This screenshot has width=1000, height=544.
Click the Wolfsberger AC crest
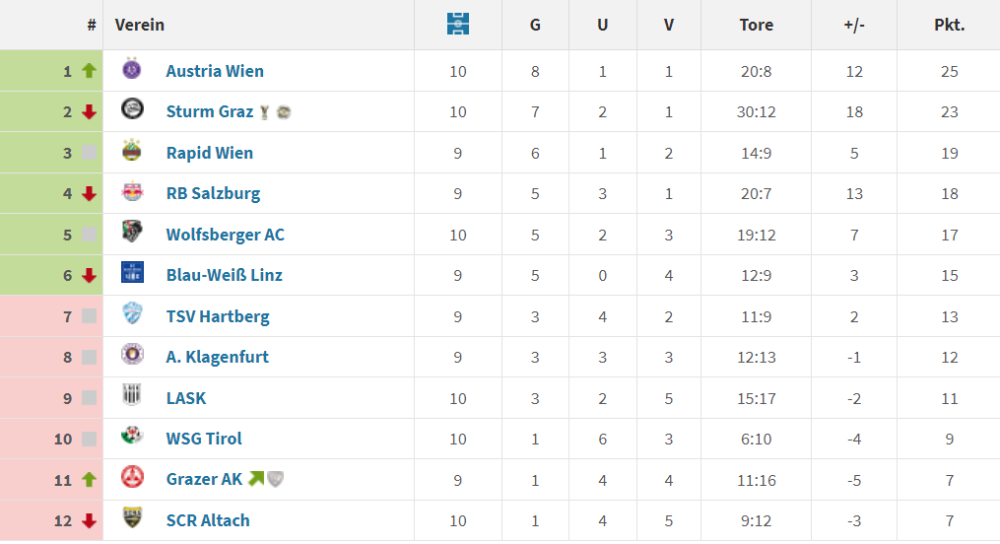point(132,233)
